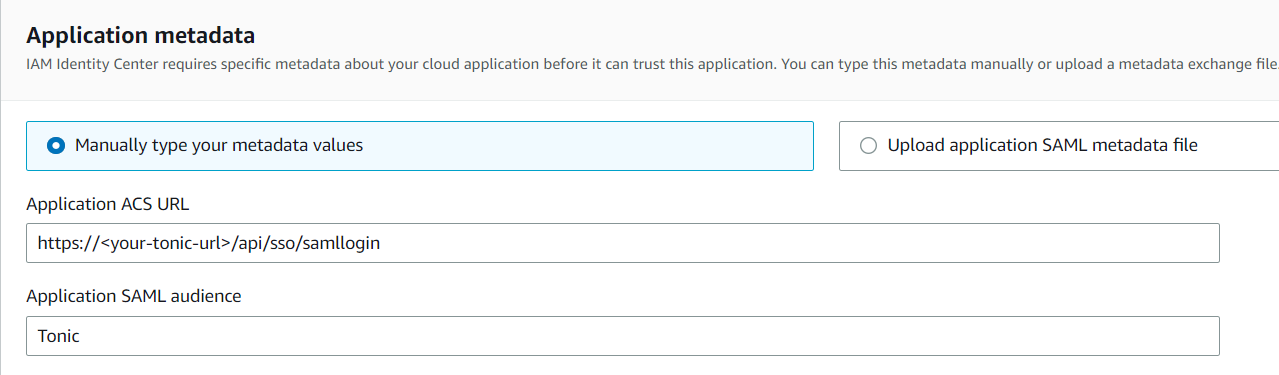
Task: Place cursor on the word Tonic in audience field
Action: pyautogui.click(x=59, y=336)
